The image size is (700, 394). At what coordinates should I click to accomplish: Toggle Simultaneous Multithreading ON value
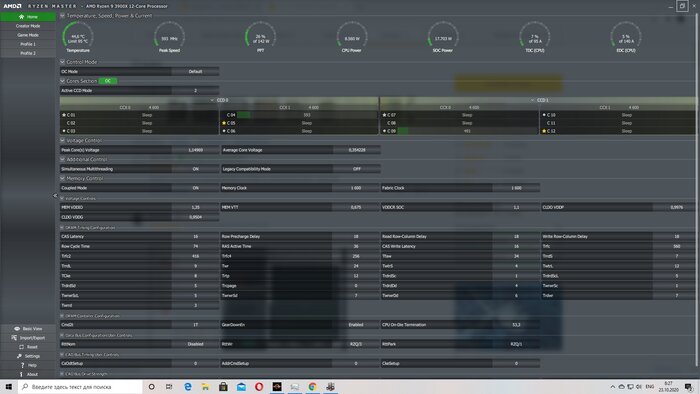195,169
